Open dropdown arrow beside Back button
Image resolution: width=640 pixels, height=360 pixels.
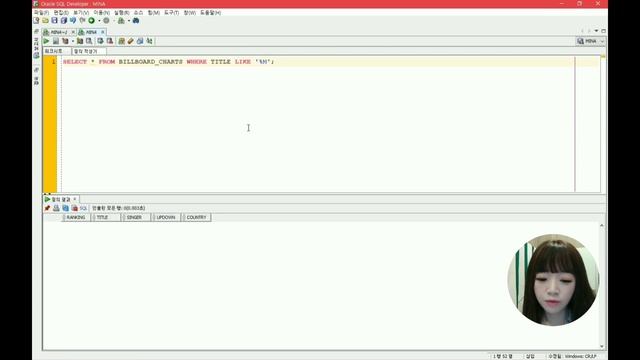tap(99, 21)
